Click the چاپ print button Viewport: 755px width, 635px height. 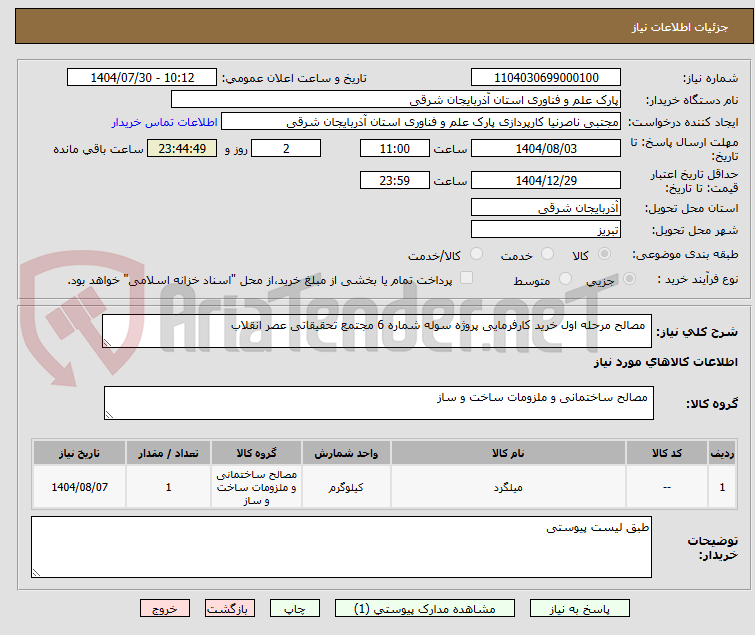click(x=295, y=609)
